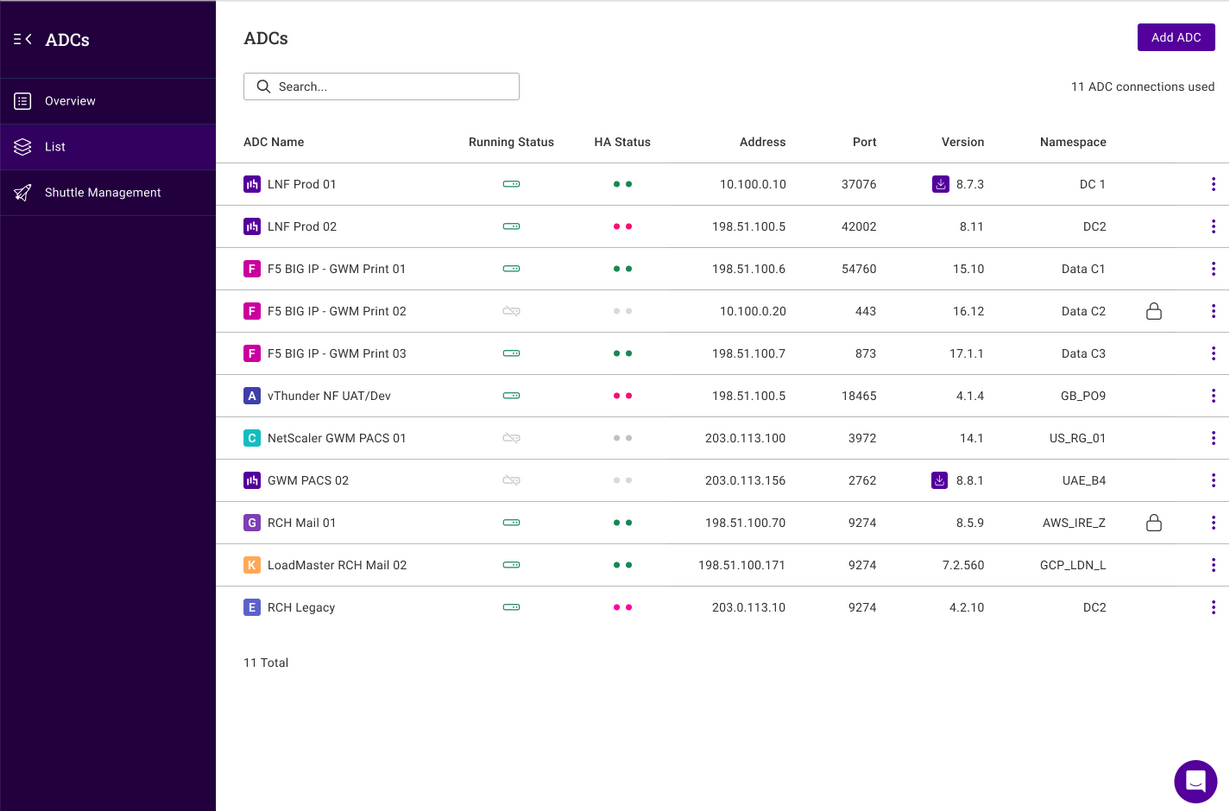
Task: Open the Overview page
Action: [108, 101]
